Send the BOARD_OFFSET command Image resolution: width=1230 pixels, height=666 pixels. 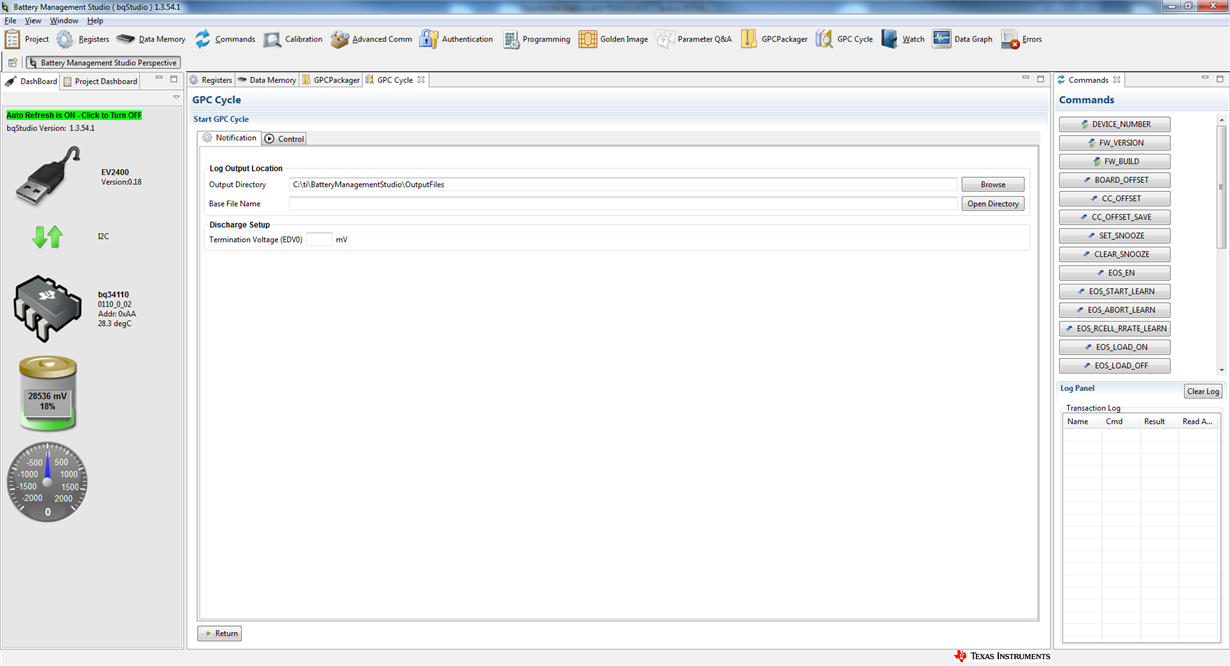coord(1114,180)
